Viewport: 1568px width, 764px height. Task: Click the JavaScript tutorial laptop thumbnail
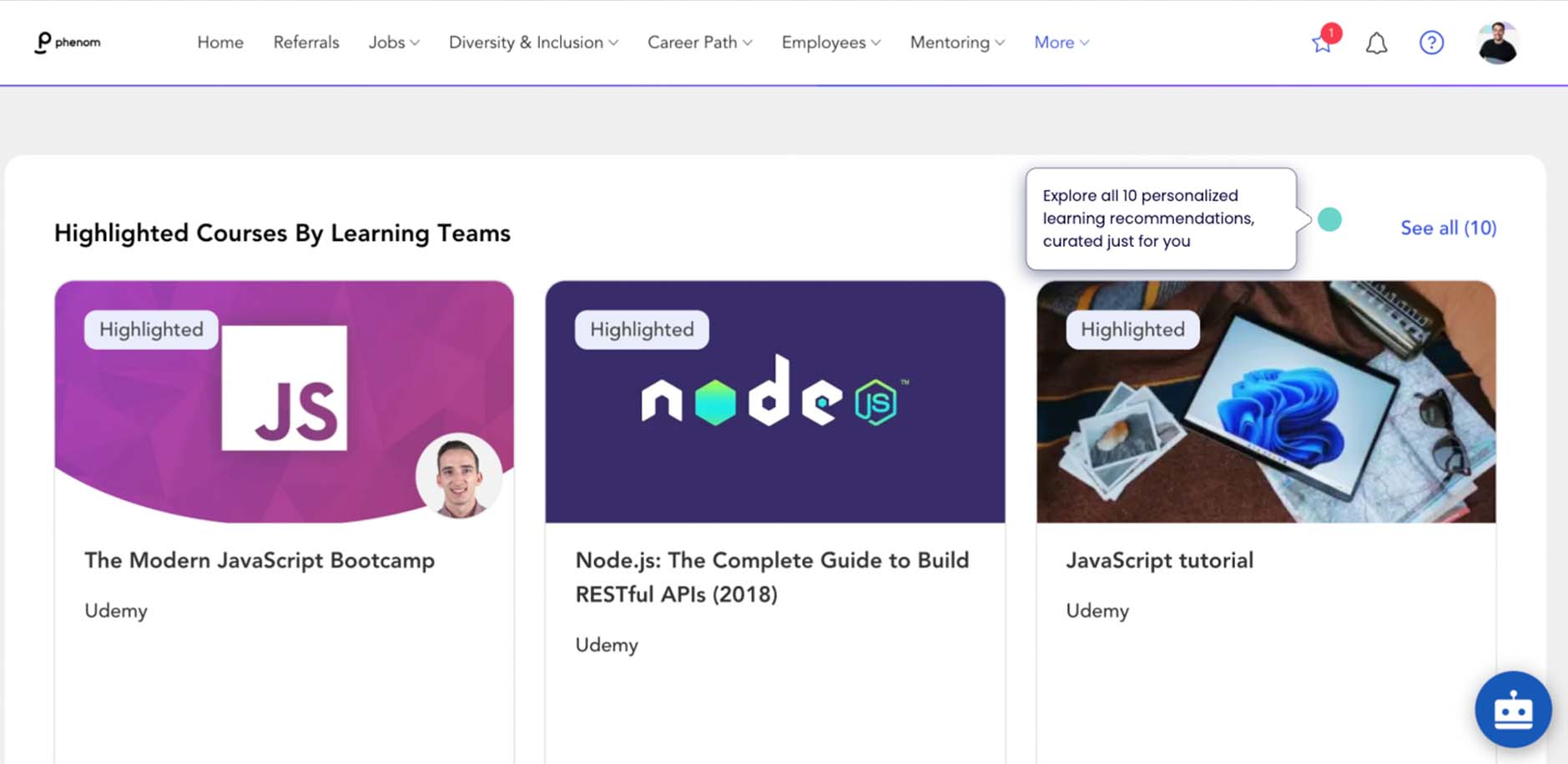1266,402
